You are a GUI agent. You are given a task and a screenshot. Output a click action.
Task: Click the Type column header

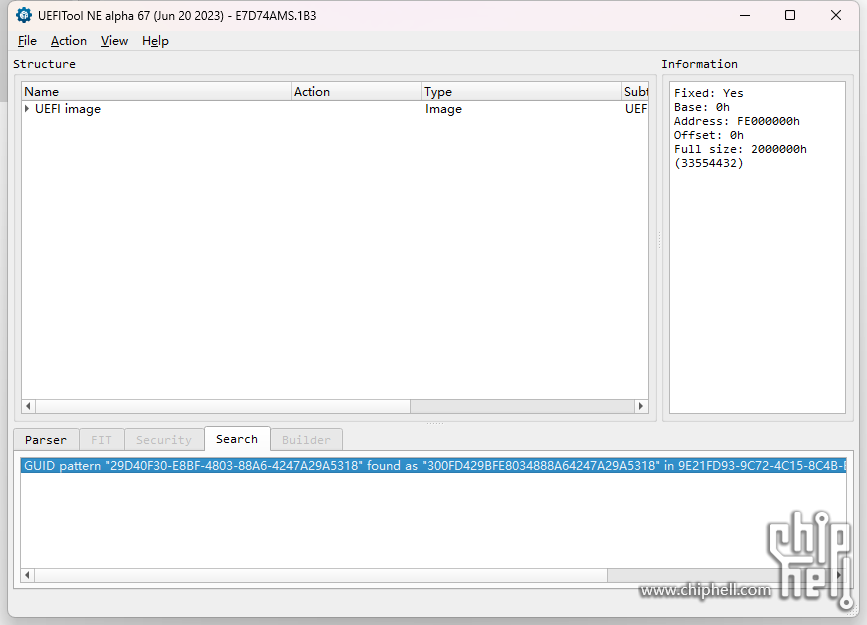(x=521, y=92)
